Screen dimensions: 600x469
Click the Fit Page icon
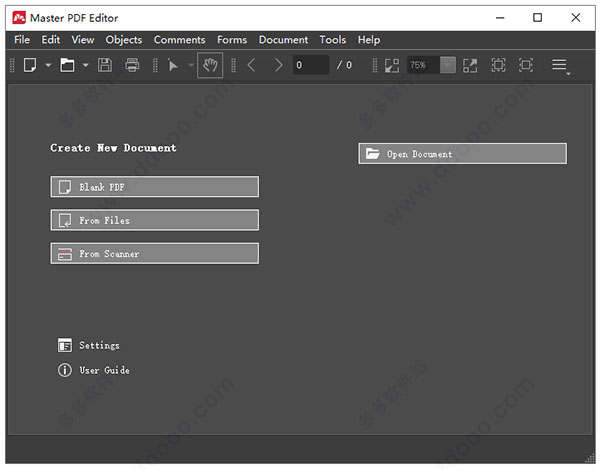498,65
